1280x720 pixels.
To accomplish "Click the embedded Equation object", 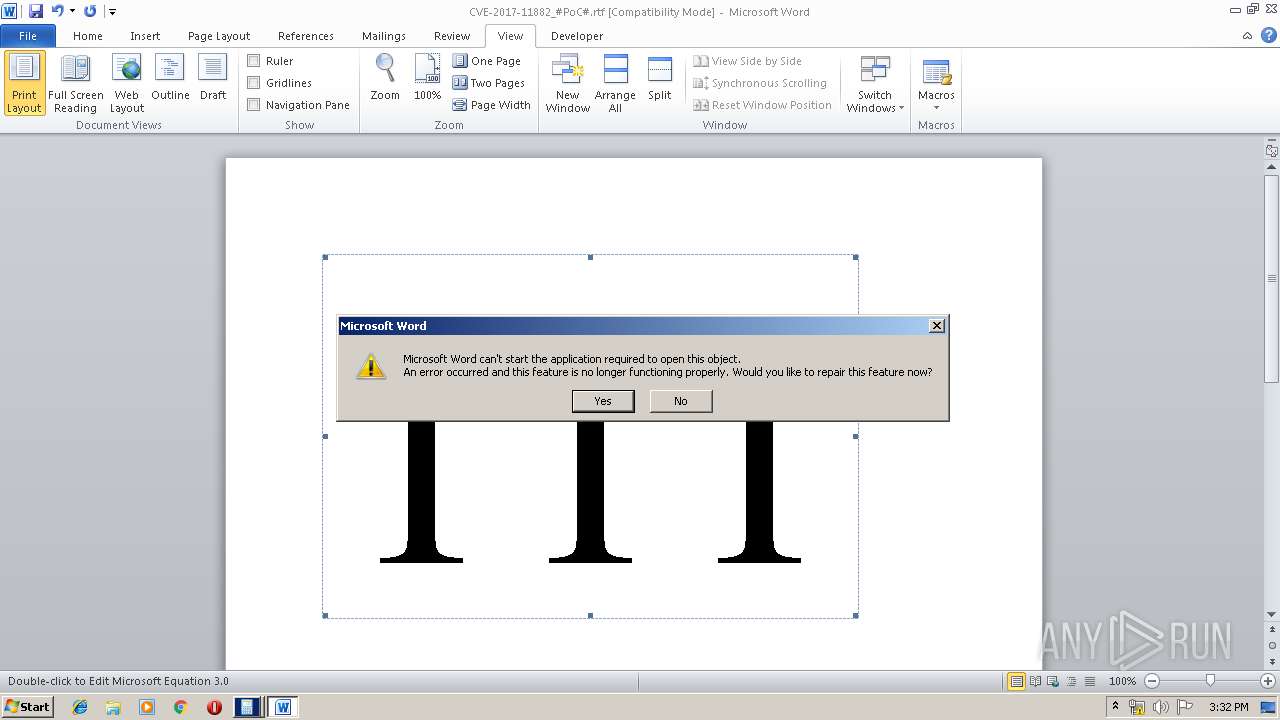I will 590,500.
